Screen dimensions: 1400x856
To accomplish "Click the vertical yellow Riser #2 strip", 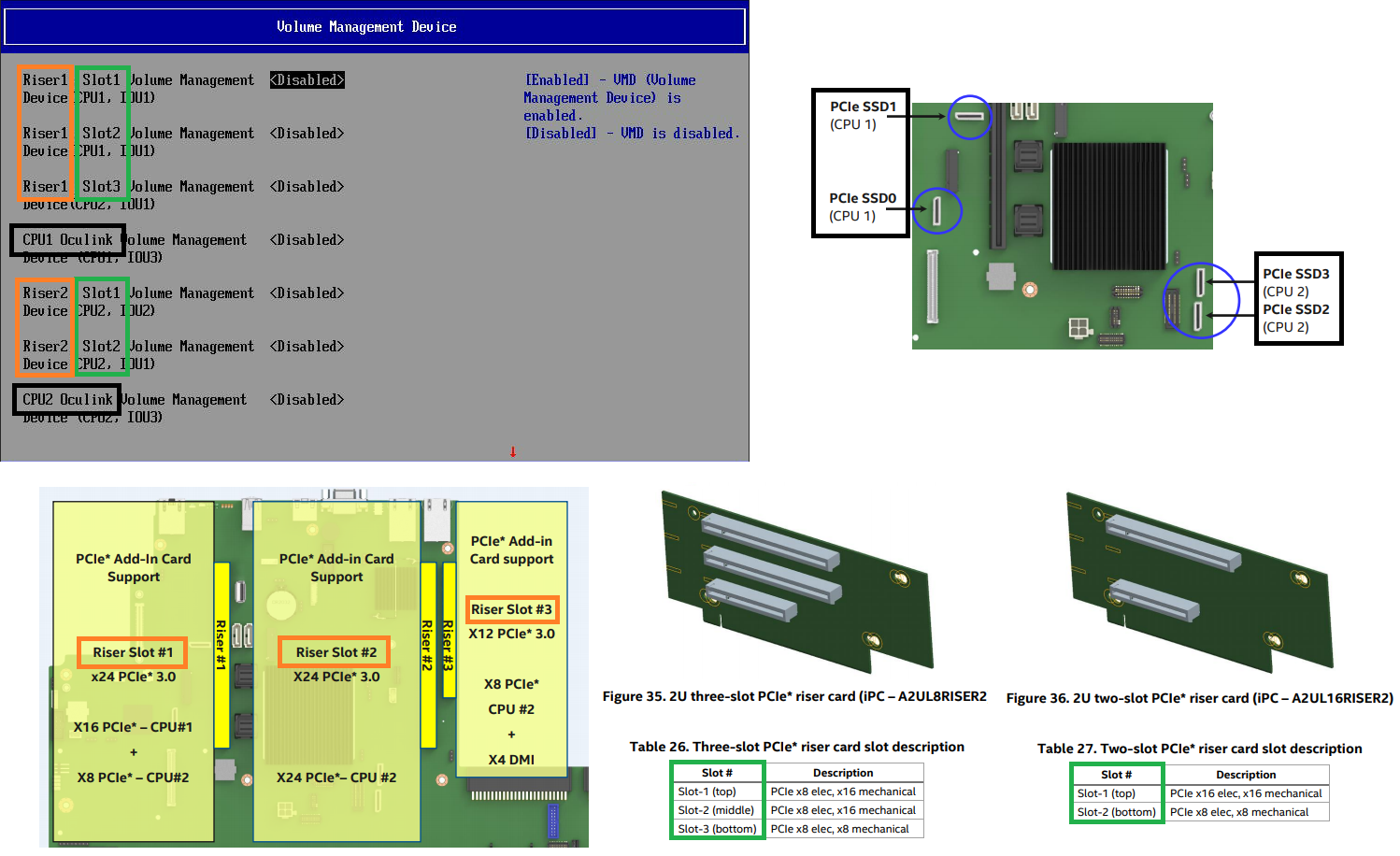I will [x=428, y=654].
